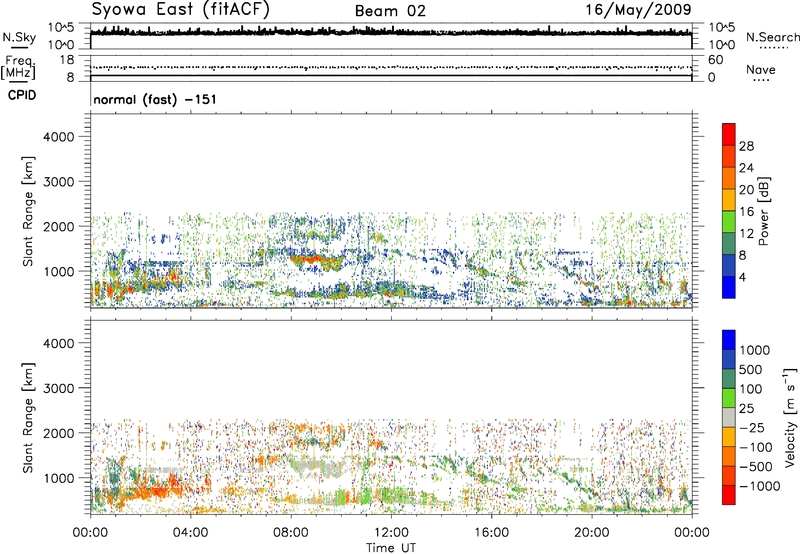The width and height of the screenshot is (800, 554).
Task: Click the Velocity scale value -25
Action: pos(752,427)
